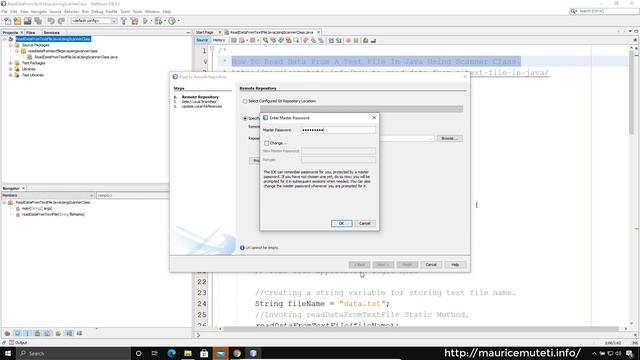The width and height of the screenshot is (640, 360).
Task: Click the Find Selection magnifier in editor toolbar
Action: (x=266, y=40)
